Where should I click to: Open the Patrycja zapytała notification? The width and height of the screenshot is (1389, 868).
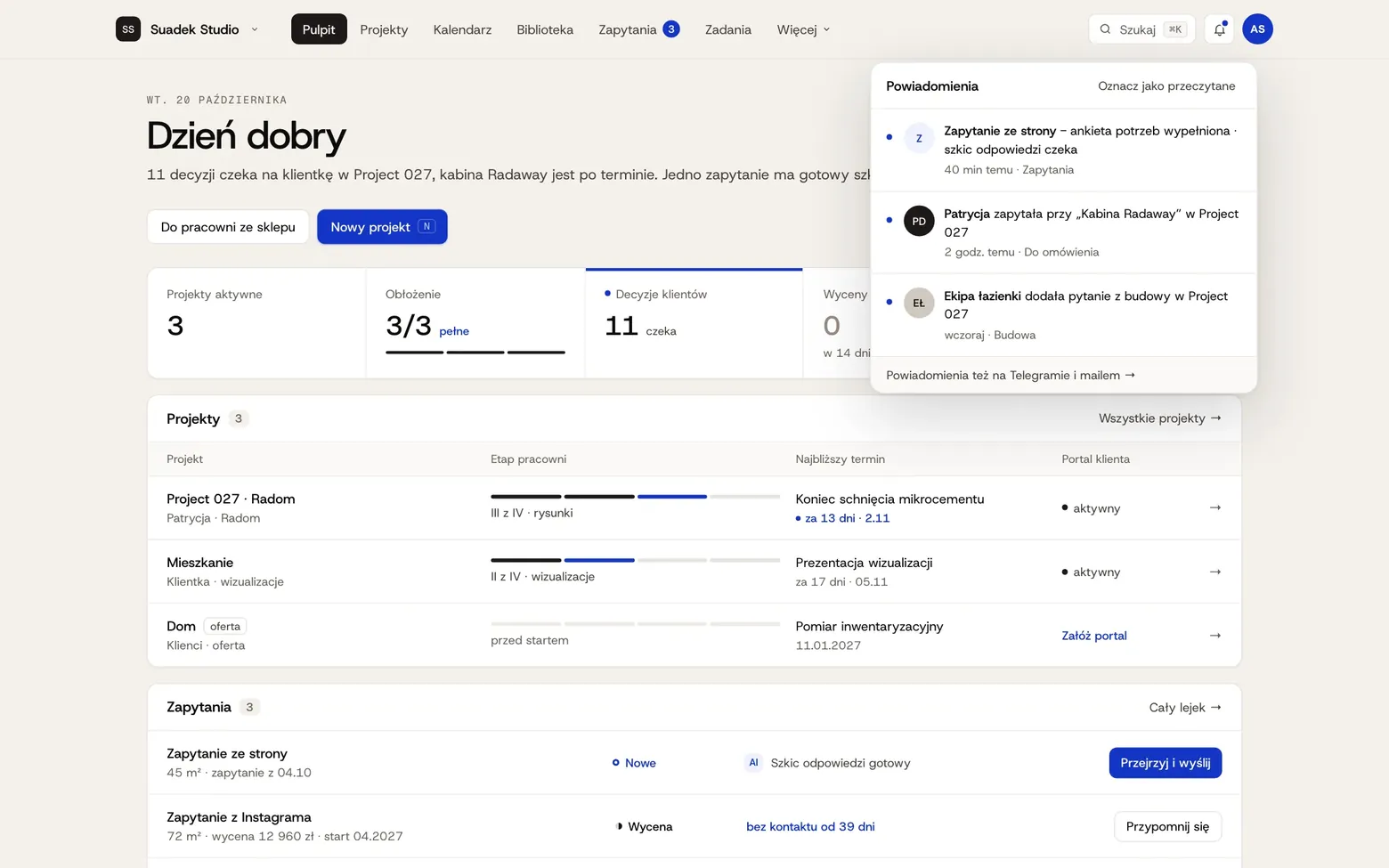click(x=1064, y=232)
